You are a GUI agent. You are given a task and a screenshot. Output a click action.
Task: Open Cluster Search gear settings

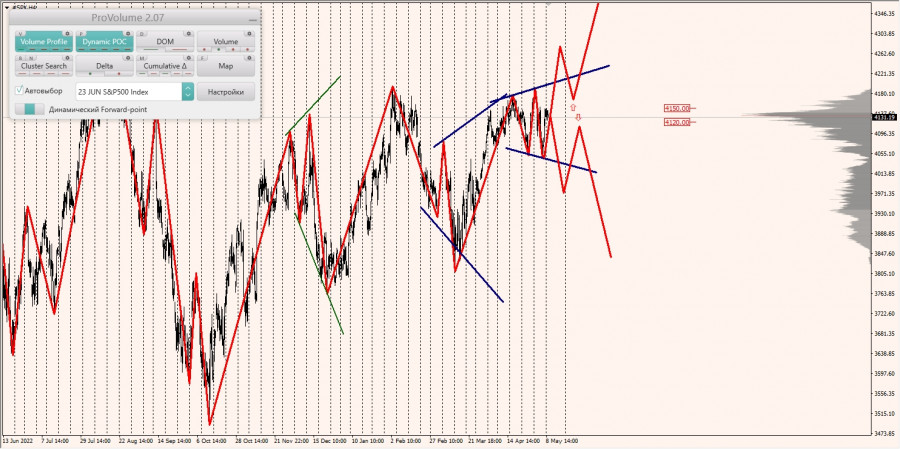point(67,58)
